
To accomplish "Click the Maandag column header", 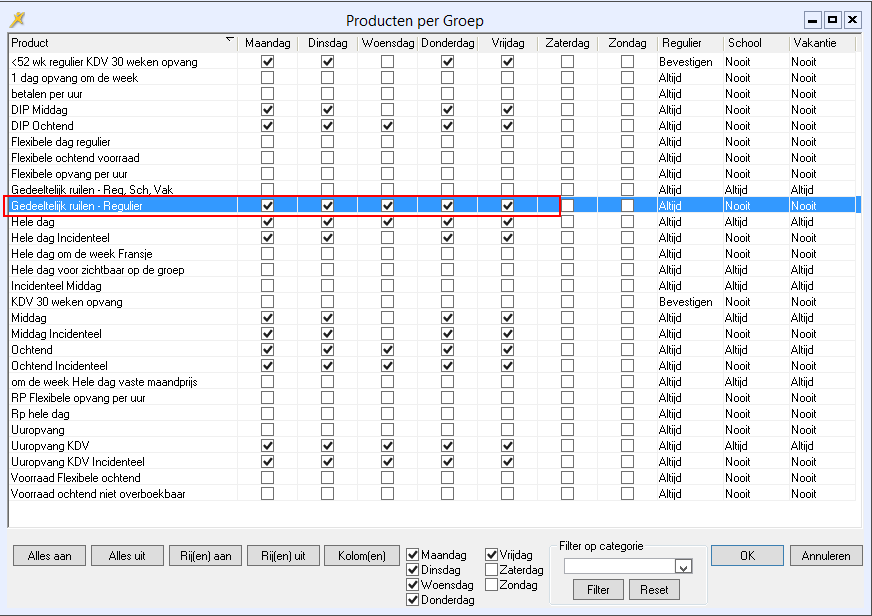I will (x=267, y=43).
